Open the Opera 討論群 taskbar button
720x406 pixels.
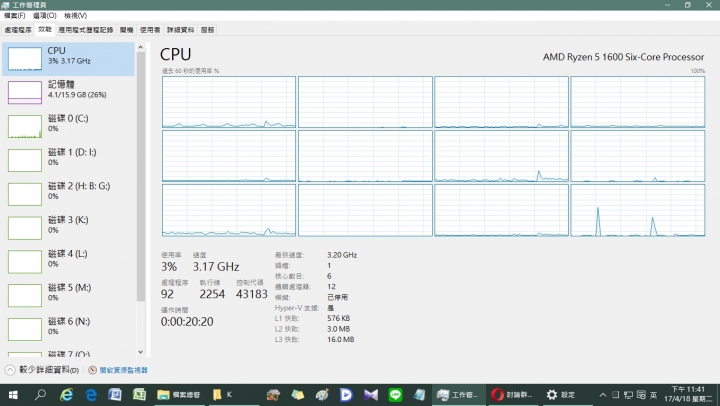512,395
